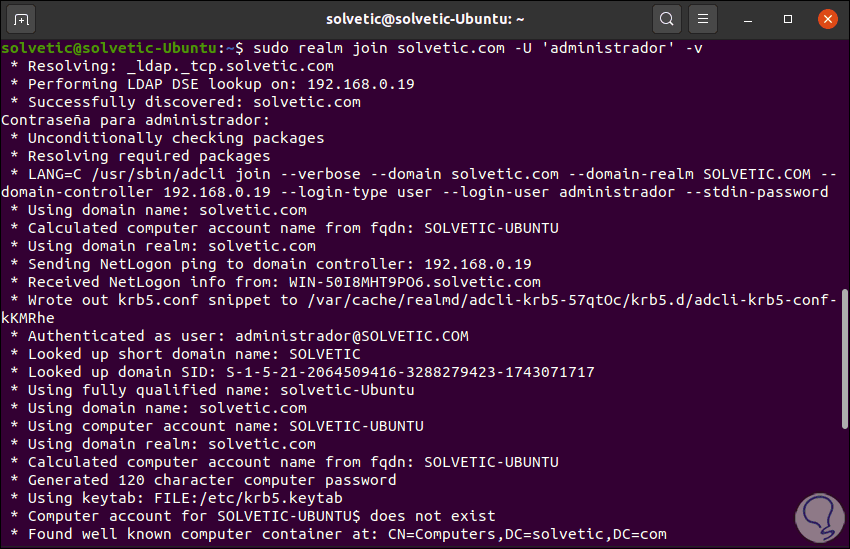Click the search icon in title bar

[x=666, y=18]
